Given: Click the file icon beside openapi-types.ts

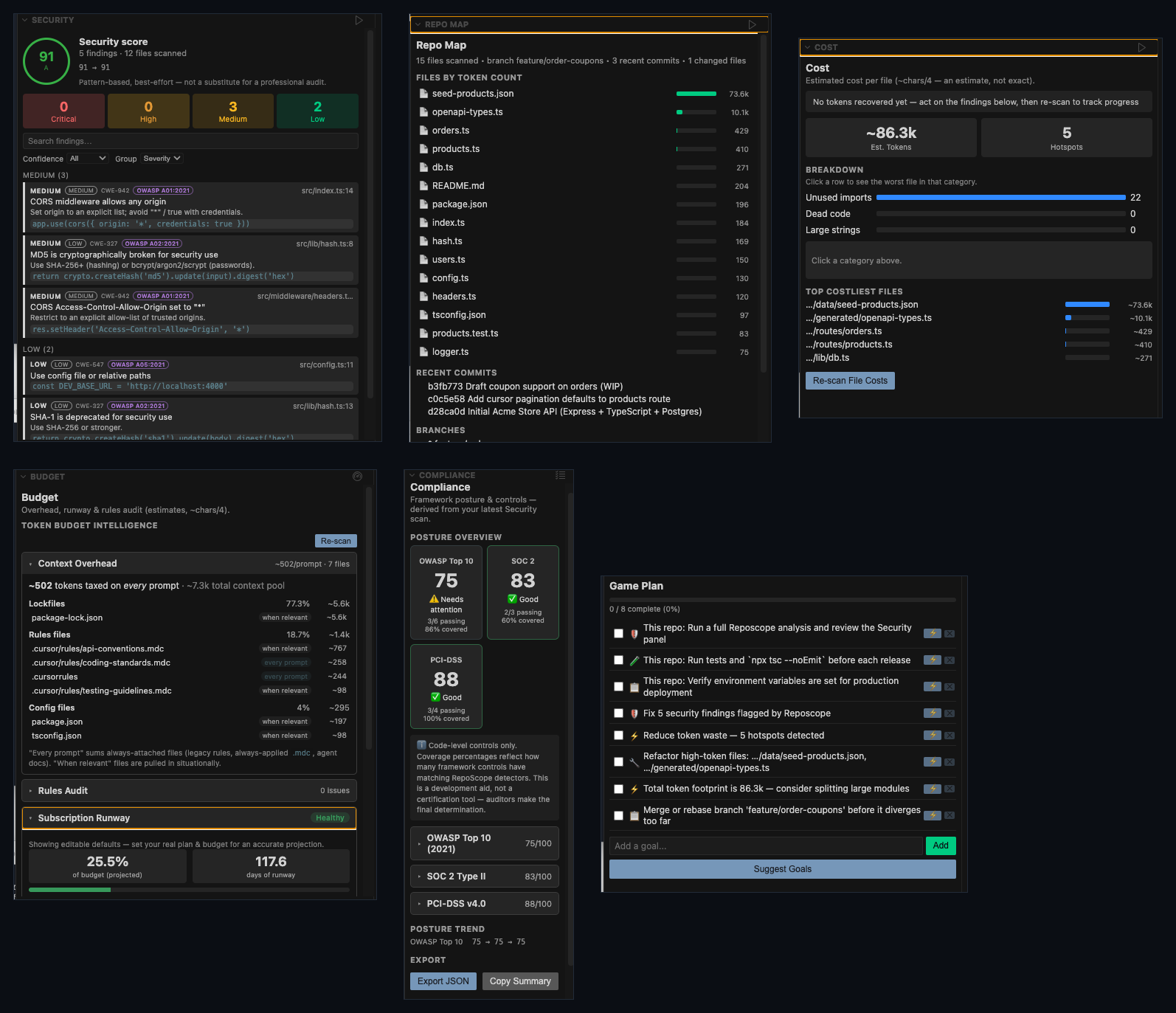Looking at the screenshot, I should pos(423,112).
